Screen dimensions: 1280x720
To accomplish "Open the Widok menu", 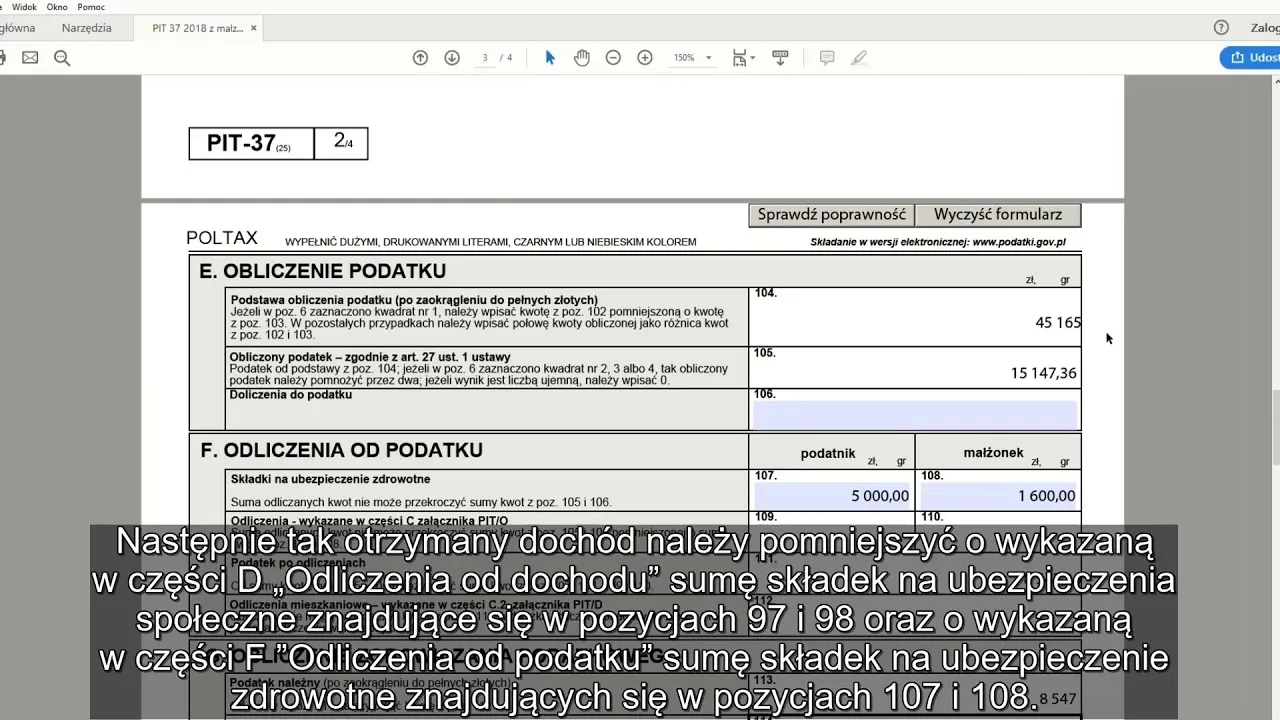I will click(24, 6).
